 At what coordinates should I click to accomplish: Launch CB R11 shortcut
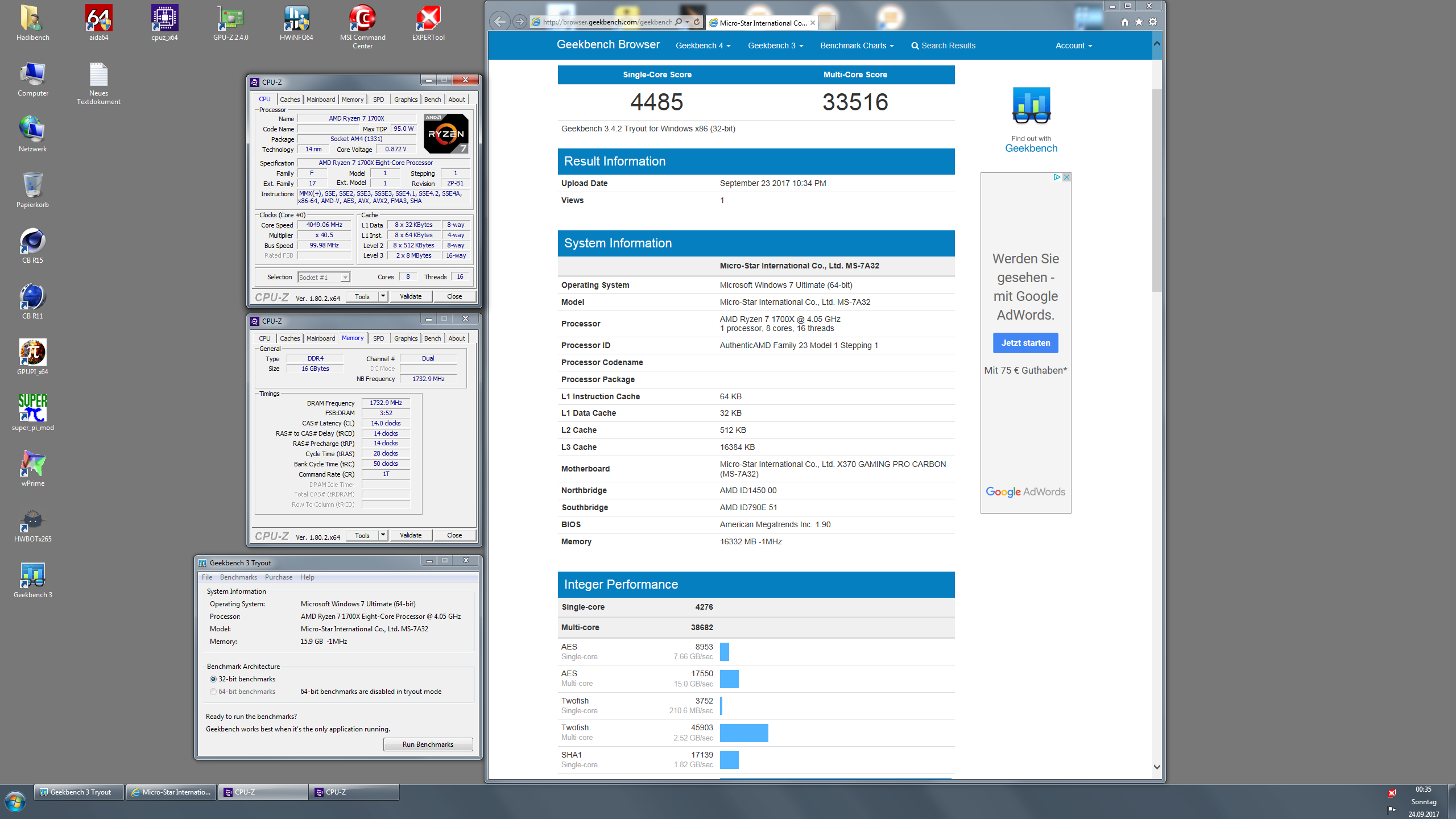[32, 301]
